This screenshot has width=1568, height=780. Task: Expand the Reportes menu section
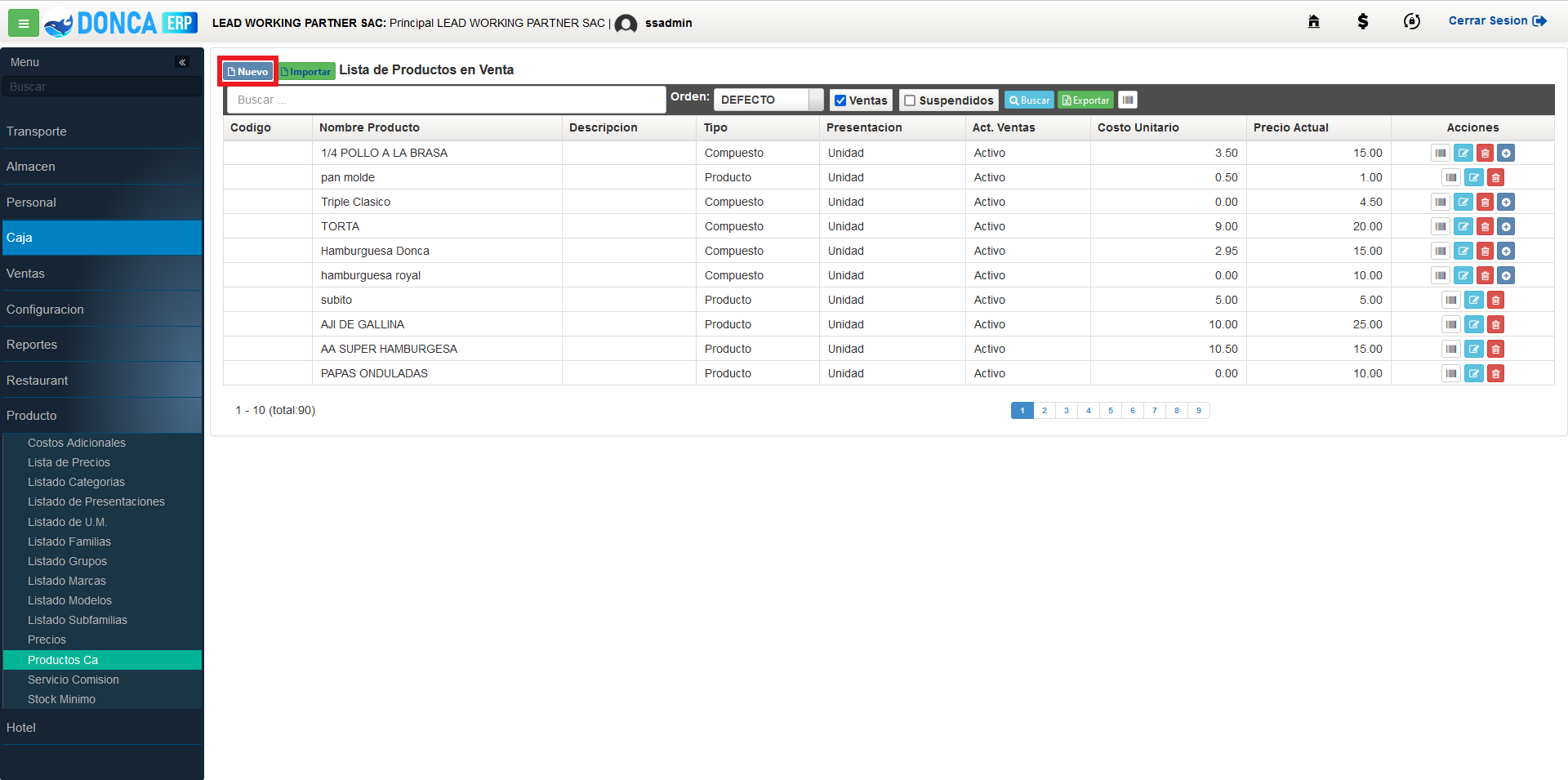101,345
